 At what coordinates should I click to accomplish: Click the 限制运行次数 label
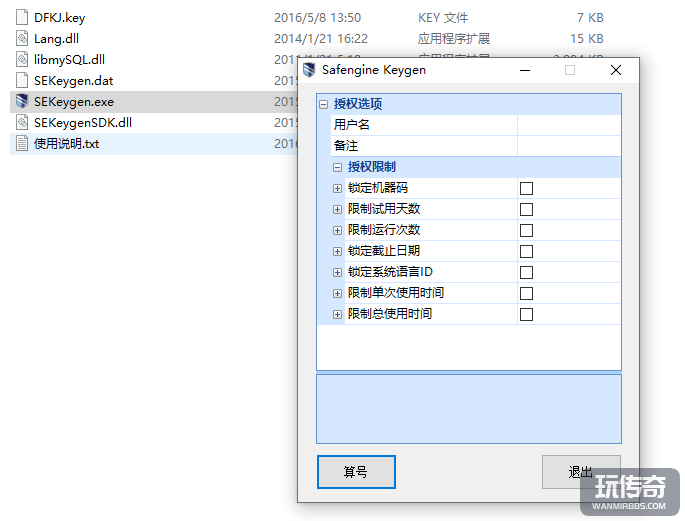click(x=384, y=230)
